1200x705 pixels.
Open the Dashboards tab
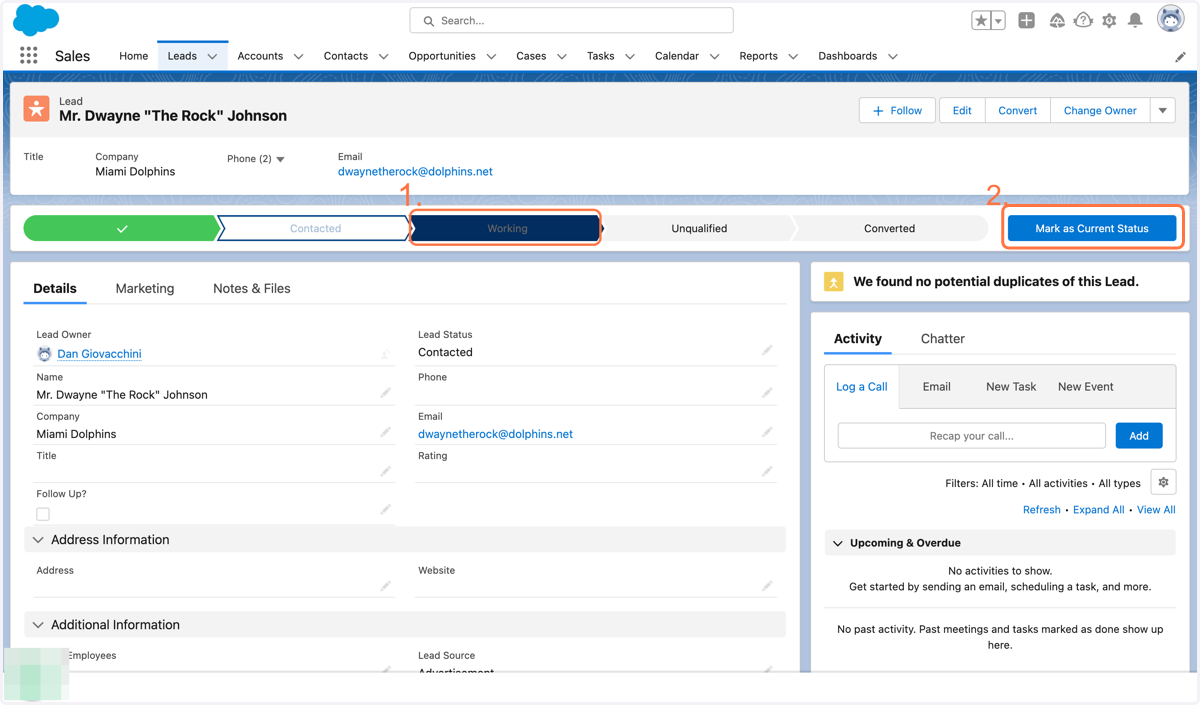click(x=847, y=56)
